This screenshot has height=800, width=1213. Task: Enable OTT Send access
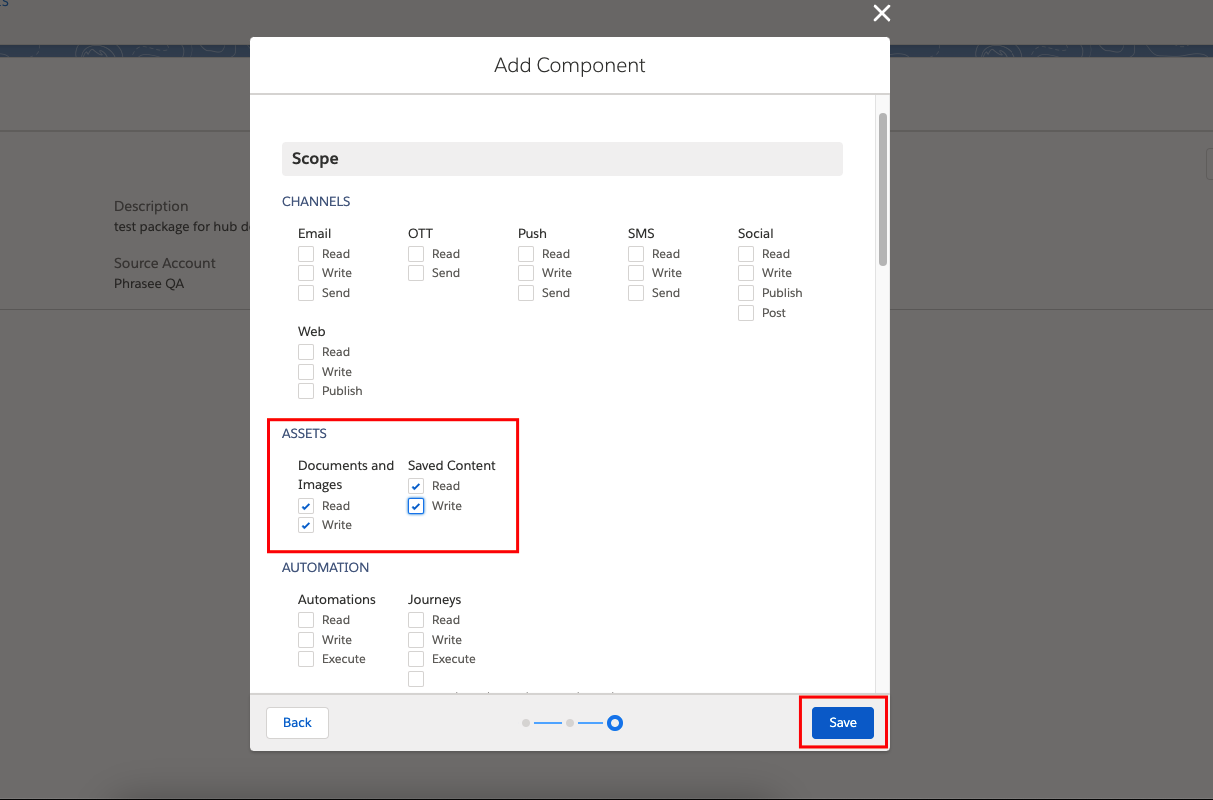click(x=416, y=273)
